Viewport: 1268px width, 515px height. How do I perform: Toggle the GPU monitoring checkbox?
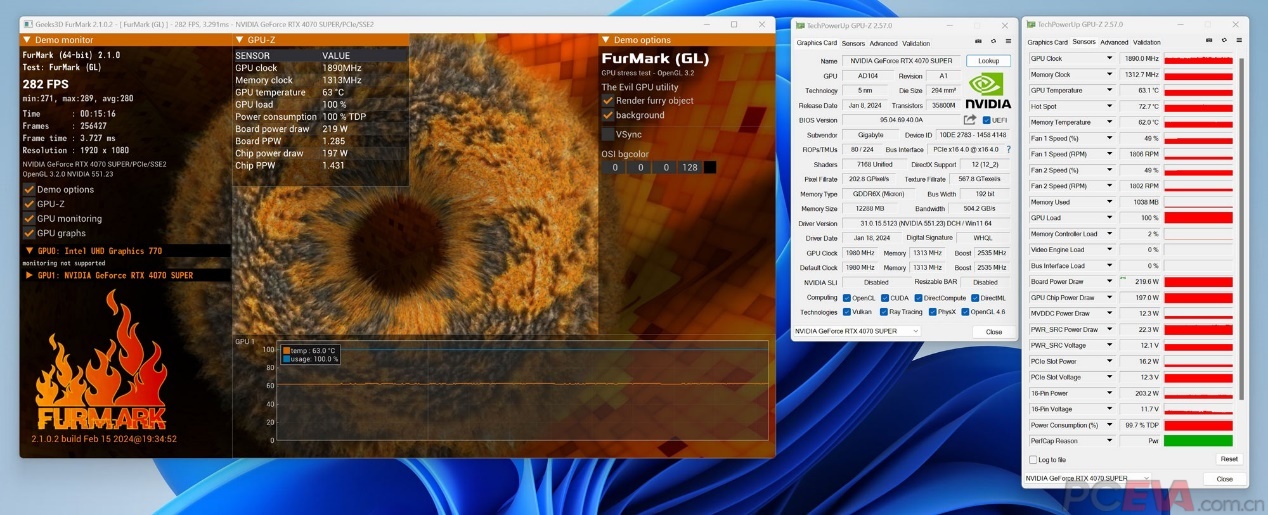[x=28, y=218]
